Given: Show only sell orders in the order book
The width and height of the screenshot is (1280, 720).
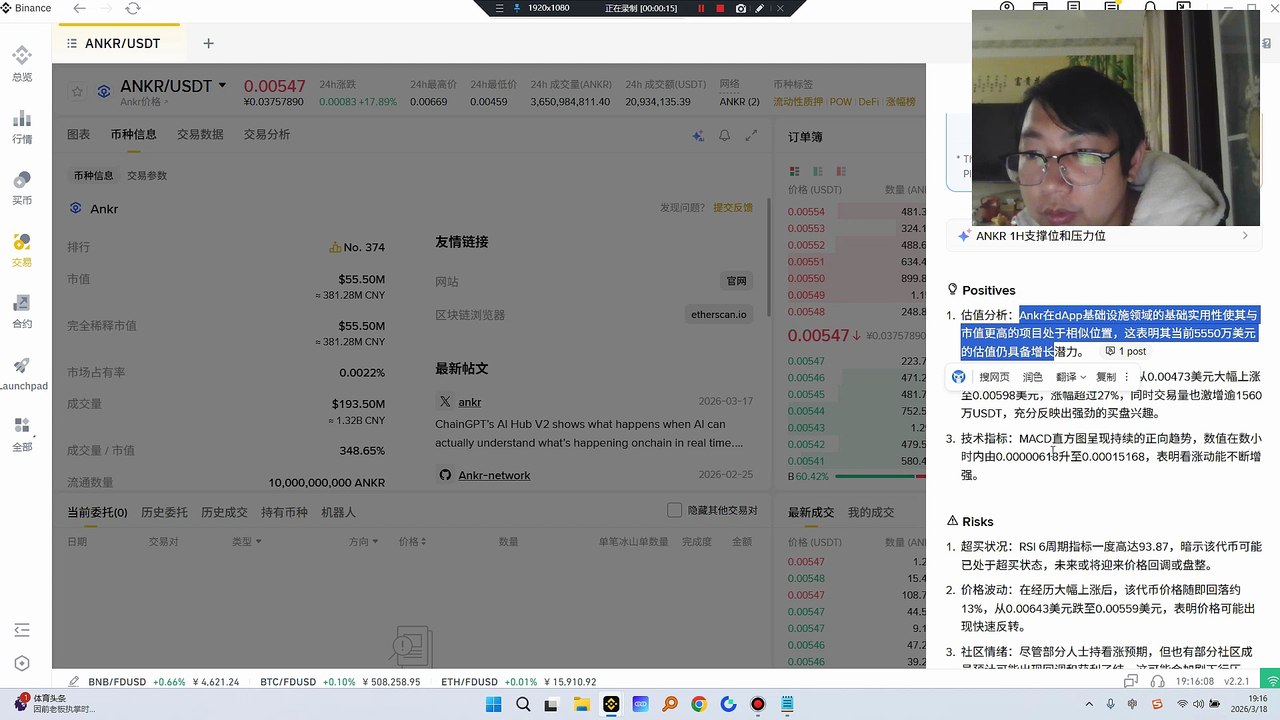Looking at the screenshot, I should pos(841,172).
